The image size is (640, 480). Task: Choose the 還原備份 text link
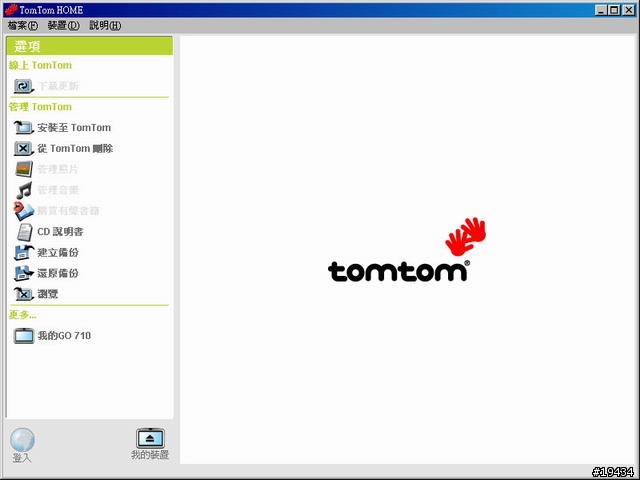[58, 273]
